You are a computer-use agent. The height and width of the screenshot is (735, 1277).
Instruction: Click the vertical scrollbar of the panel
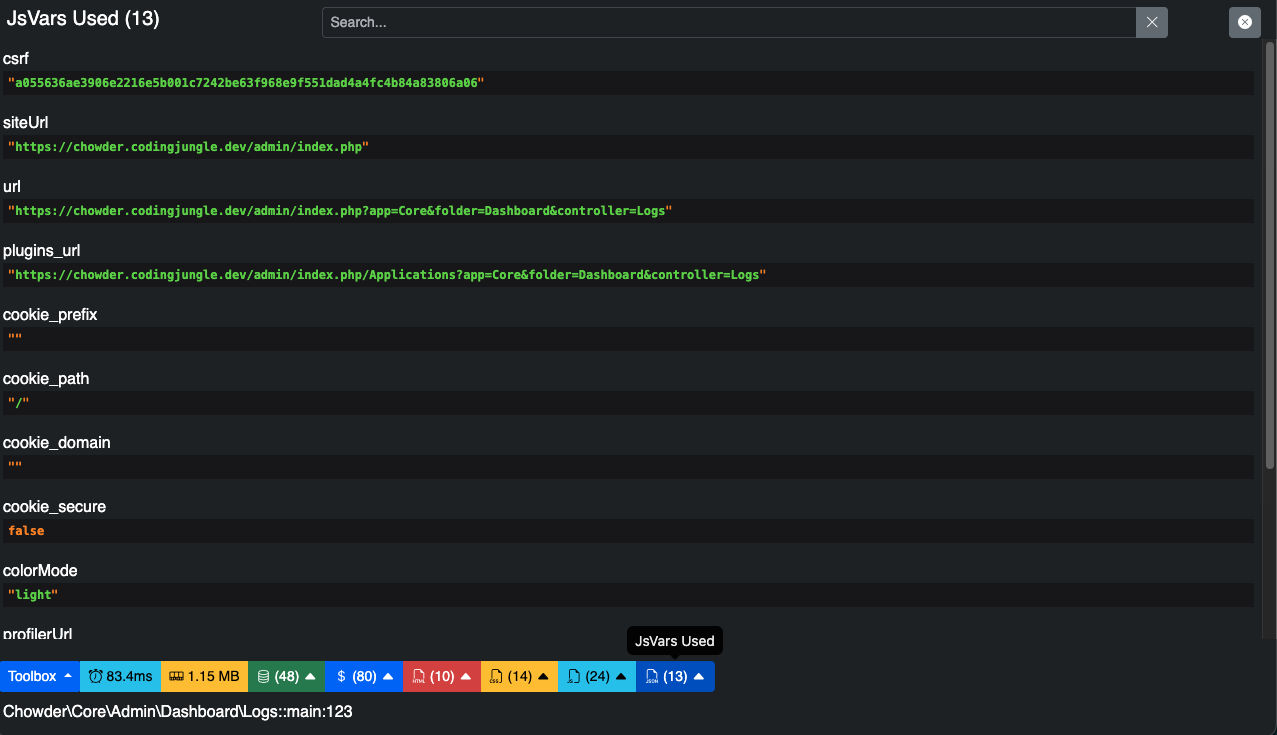pos(1270,340)
